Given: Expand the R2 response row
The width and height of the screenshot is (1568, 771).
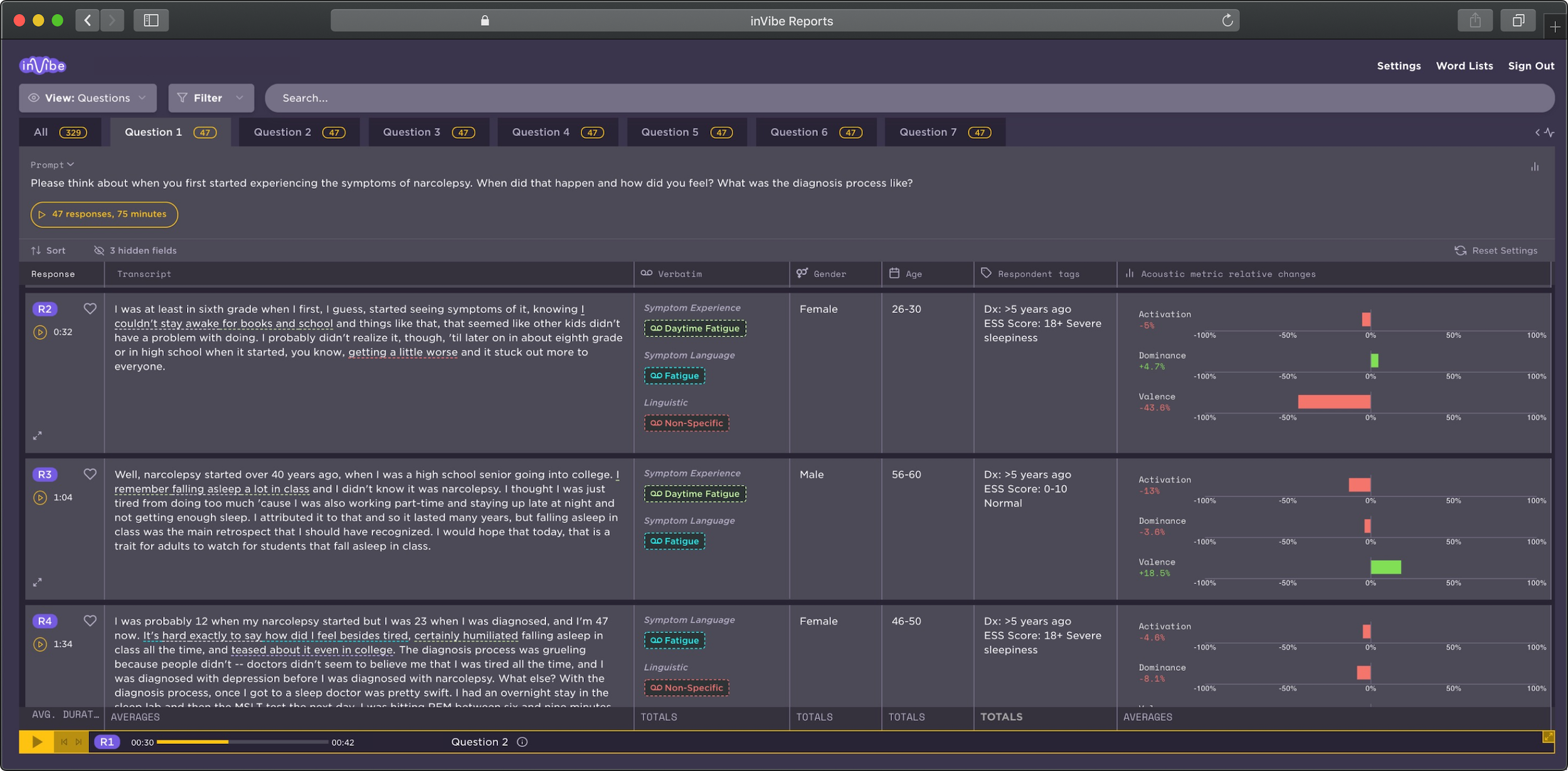Looking at the screenshot, I should coord(38,436).
